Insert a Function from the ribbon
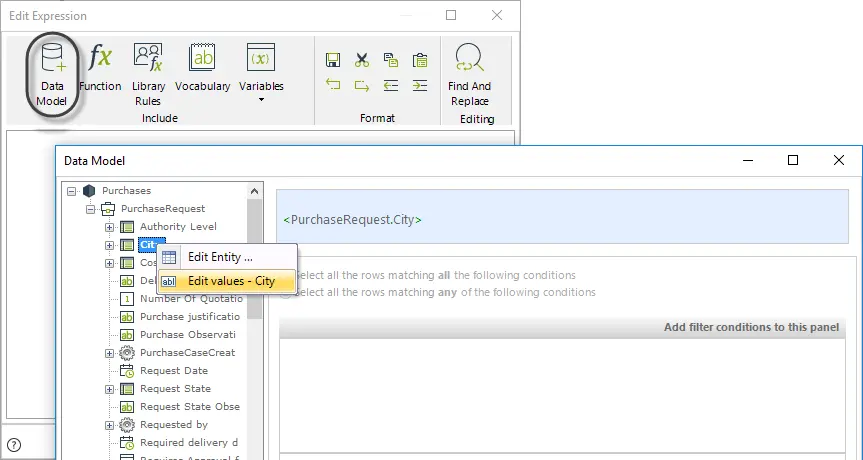 click(100, 68)
